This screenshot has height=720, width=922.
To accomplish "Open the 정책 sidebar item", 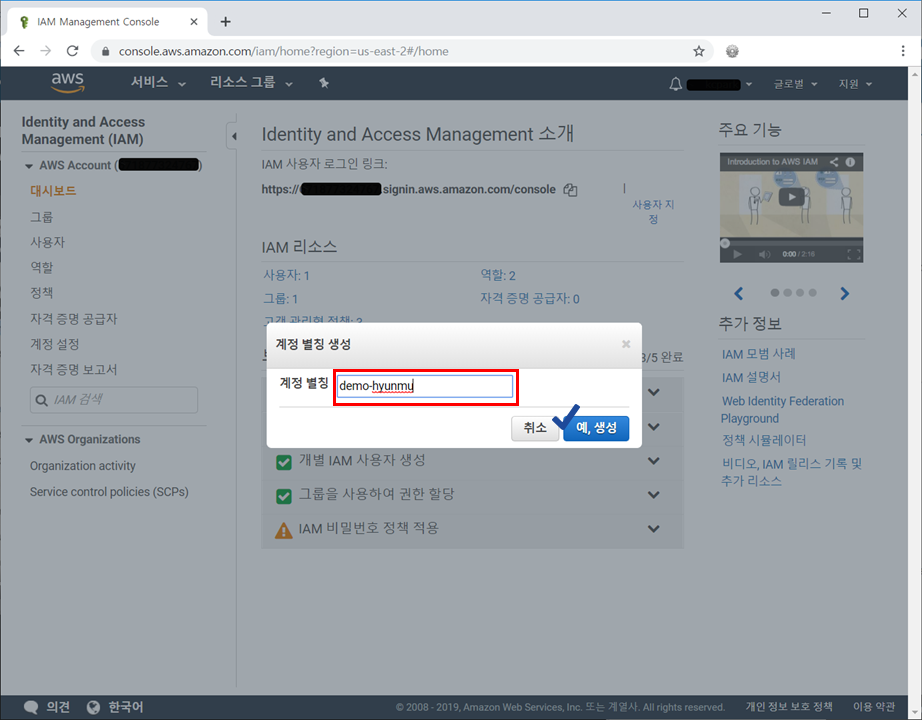I will tap(42, 293).
